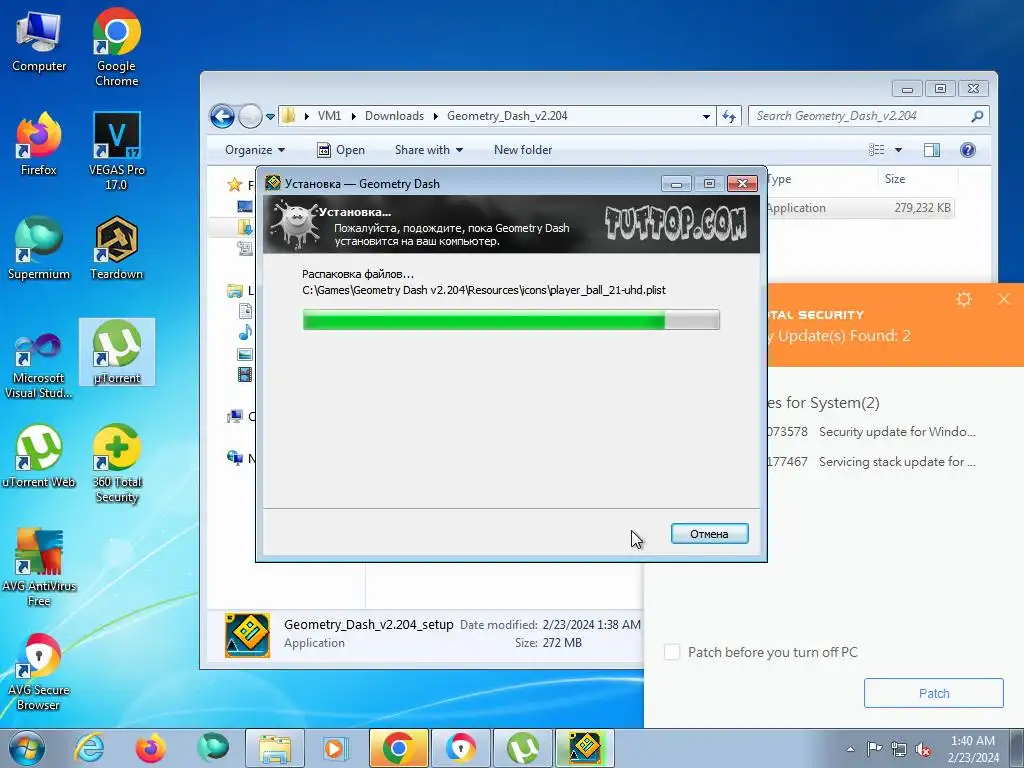This screenshot has height=768, width=1024.
Task: Open the Computer desktop icon
Action: (x=39, y=42)
